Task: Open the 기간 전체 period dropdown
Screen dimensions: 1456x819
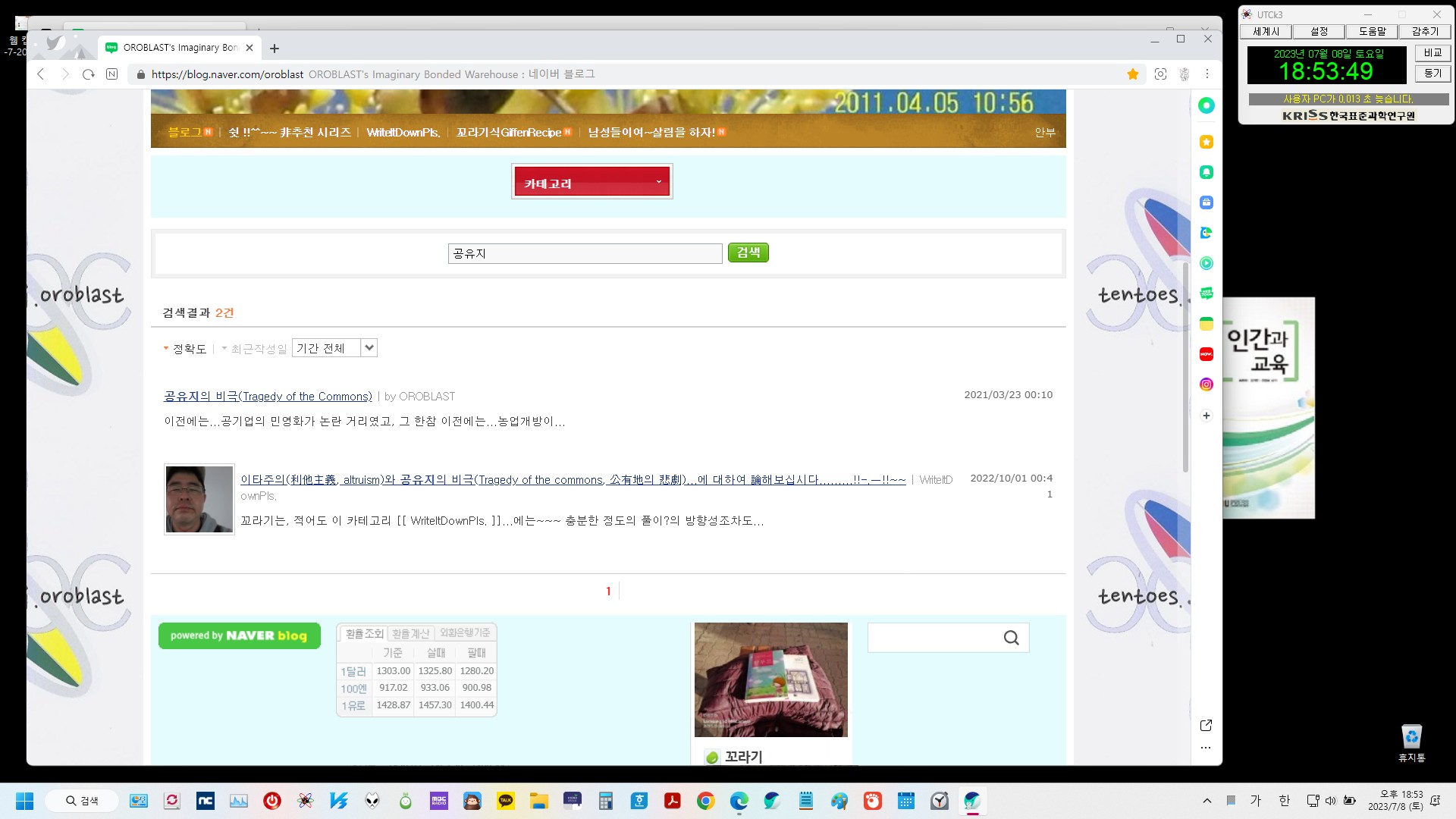Action: tap(334, 348)
